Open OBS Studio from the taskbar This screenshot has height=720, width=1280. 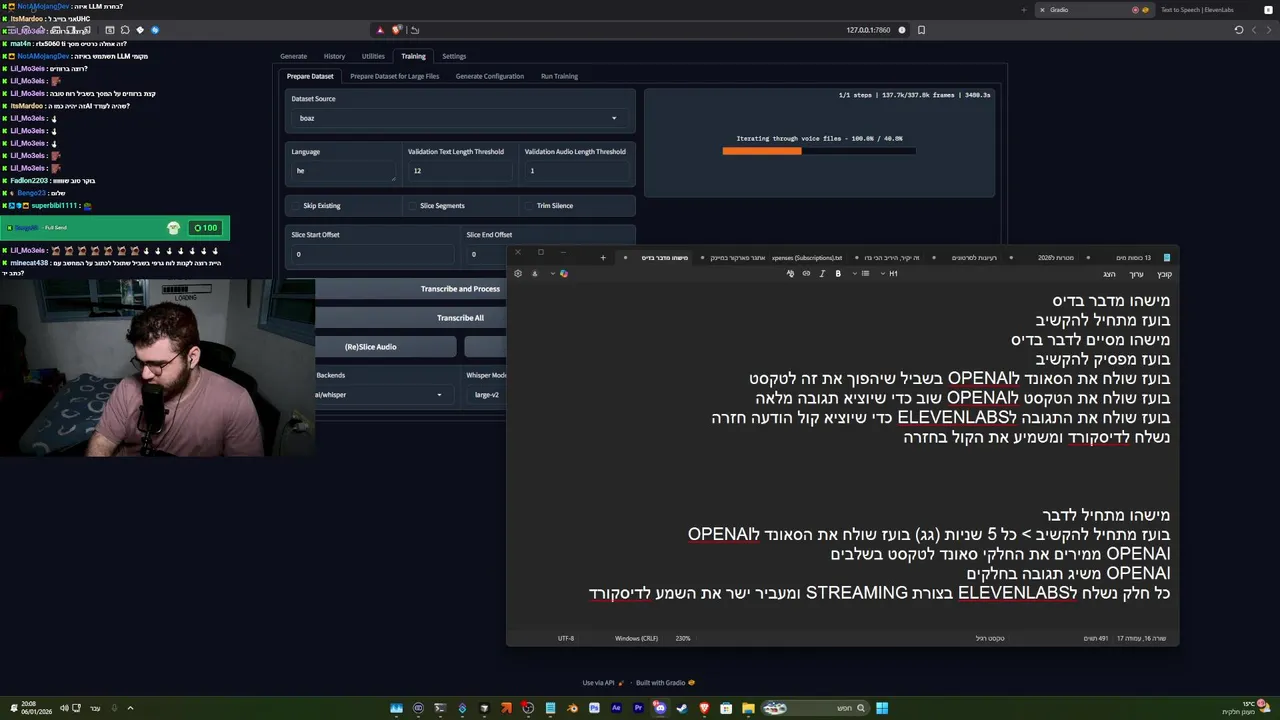click(x=528, y=708)
